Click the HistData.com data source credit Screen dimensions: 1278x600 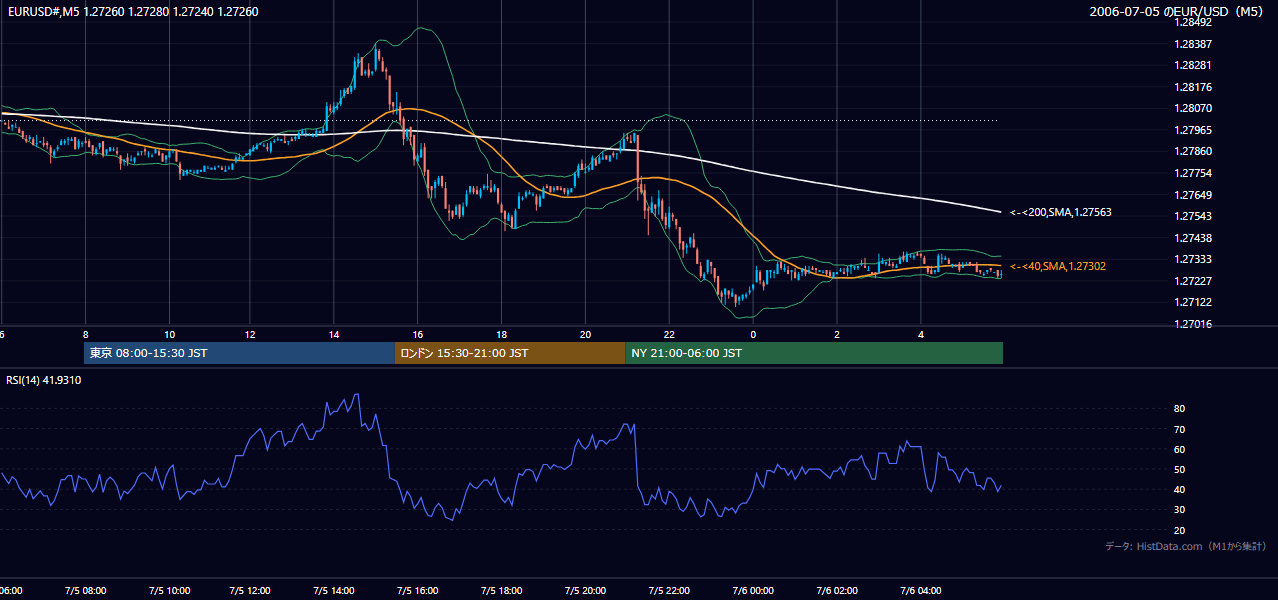tap(1186, 546)
